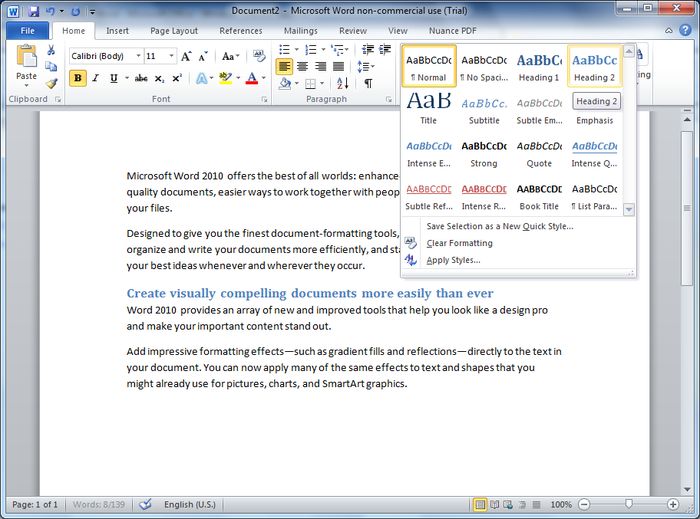Click the Shrink Font icon
This screenshot has width=700, height=519.
coord(203,56)
